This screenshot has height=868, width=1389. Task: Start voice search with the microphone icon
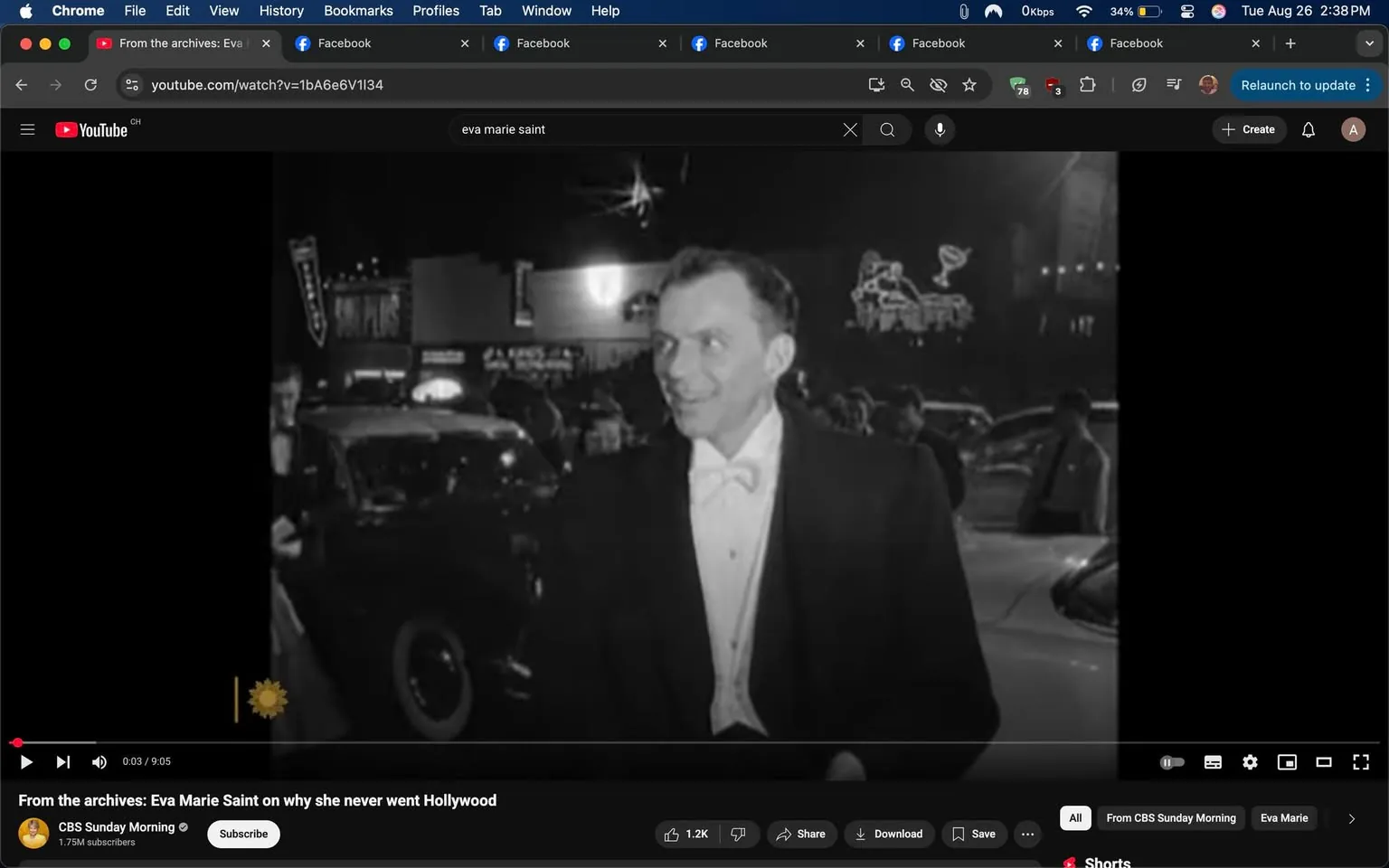tap(940, 129)
